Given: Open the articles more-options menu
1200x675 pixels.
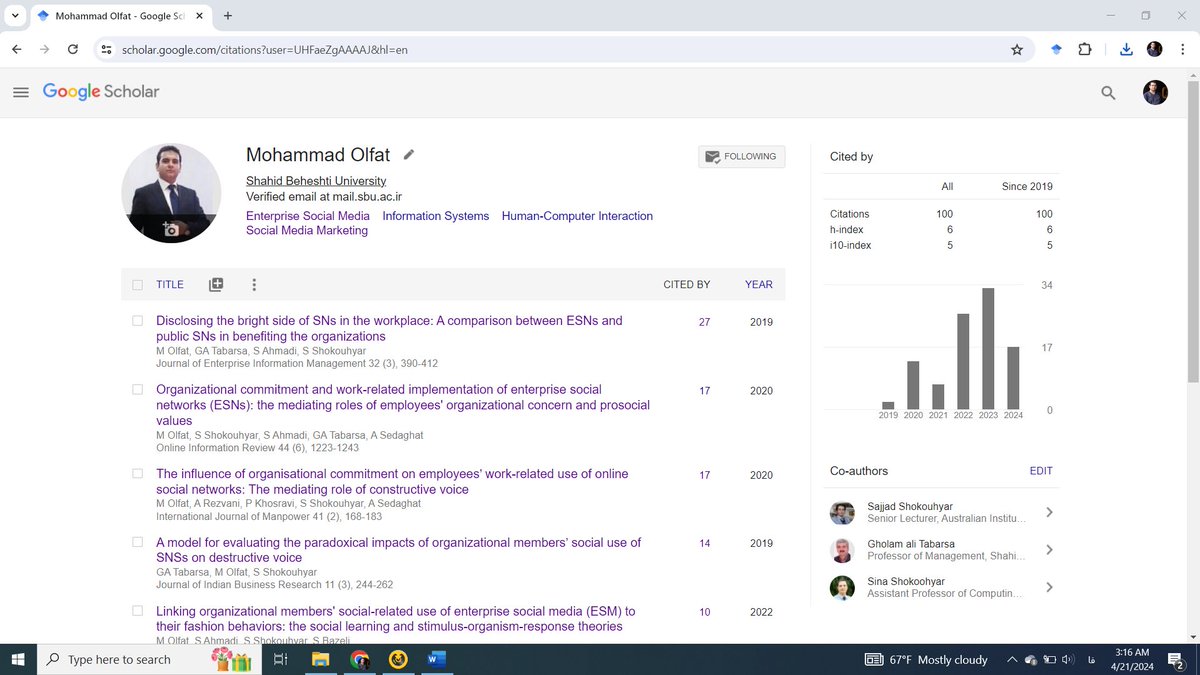Looking at the screenshot, I should click(x=254, y=285).
